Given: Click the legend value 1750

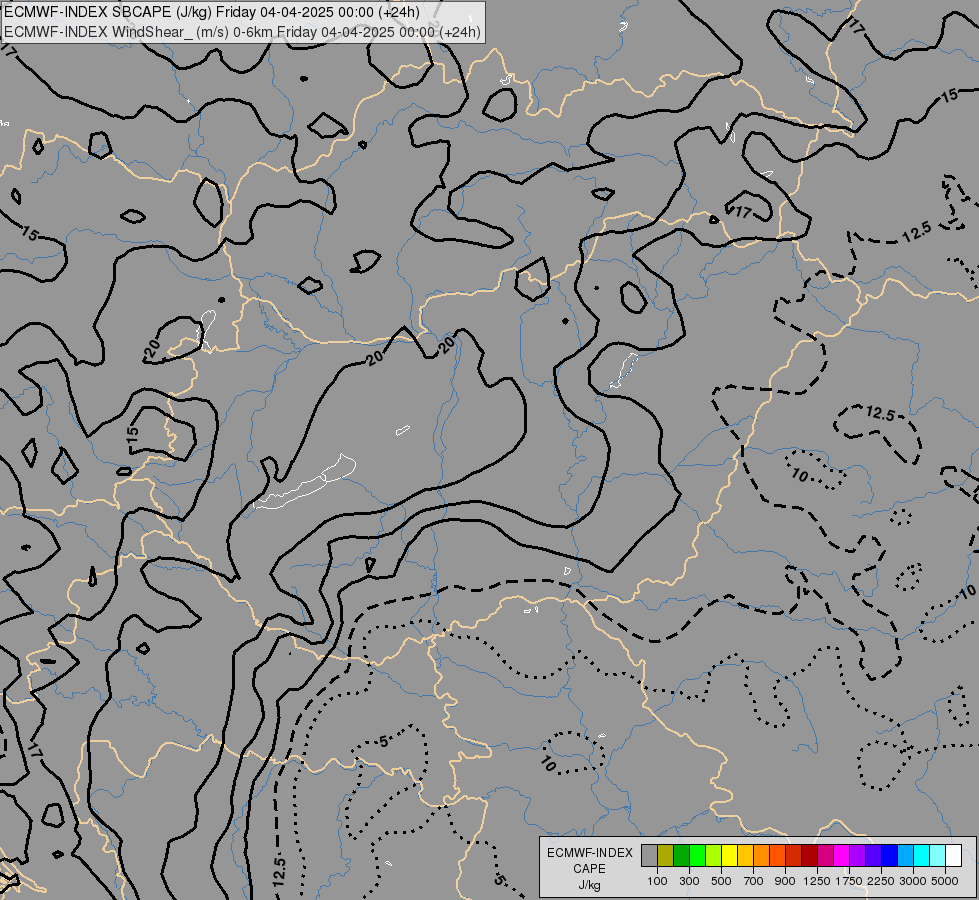Looking at the screenshot, I should pyautogui.click(x=849, y=881).
